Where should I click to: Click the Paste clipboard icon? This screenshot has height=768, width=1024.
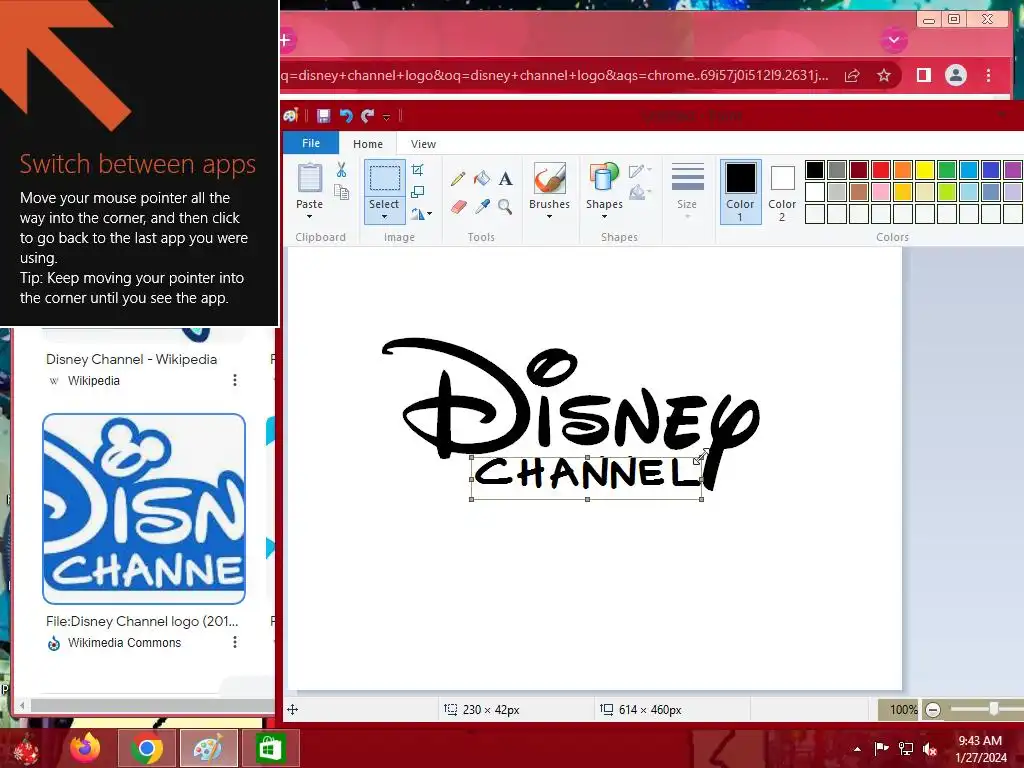(x=310, y=178)
